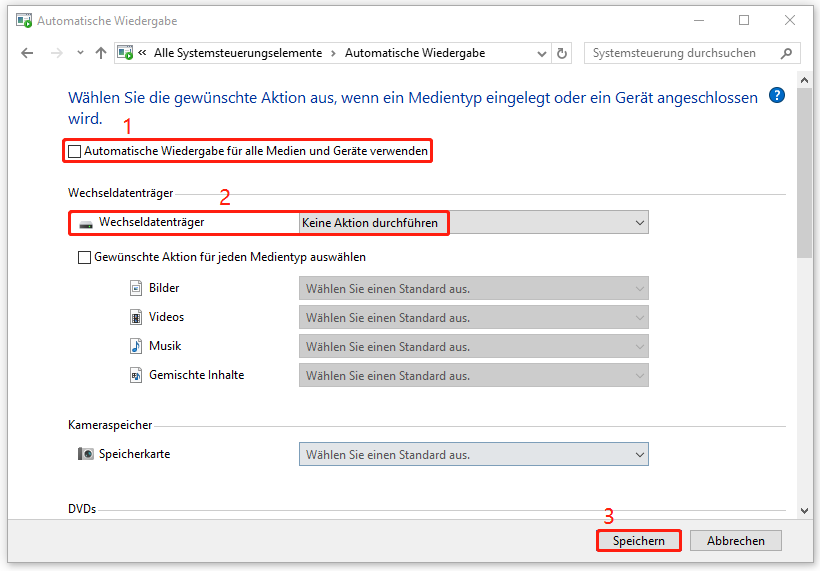
Task: Click the control panel icon in address bar
Action: coord(125,53)
